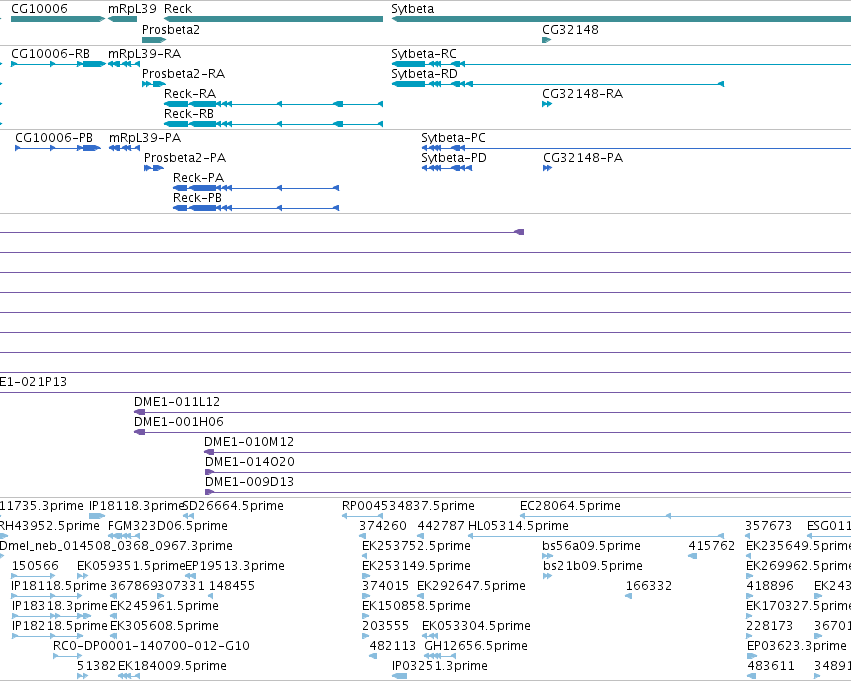Open the EP03623.3prime EST label

point(797,646)
